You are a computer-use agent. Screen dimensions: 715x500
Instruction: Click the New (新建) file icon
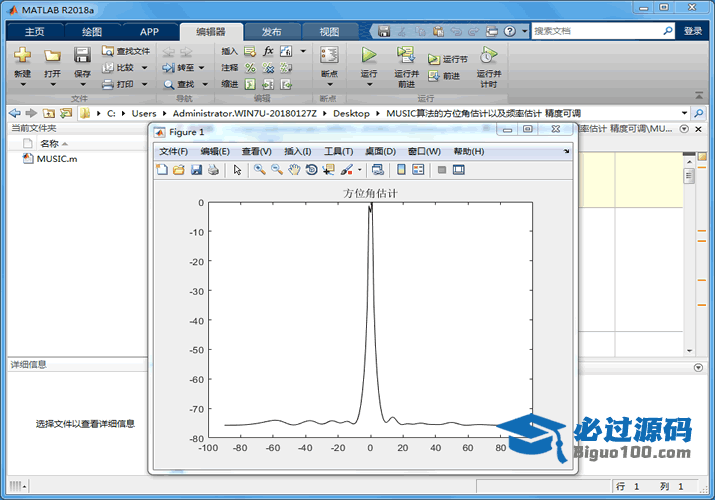[22, 55]
